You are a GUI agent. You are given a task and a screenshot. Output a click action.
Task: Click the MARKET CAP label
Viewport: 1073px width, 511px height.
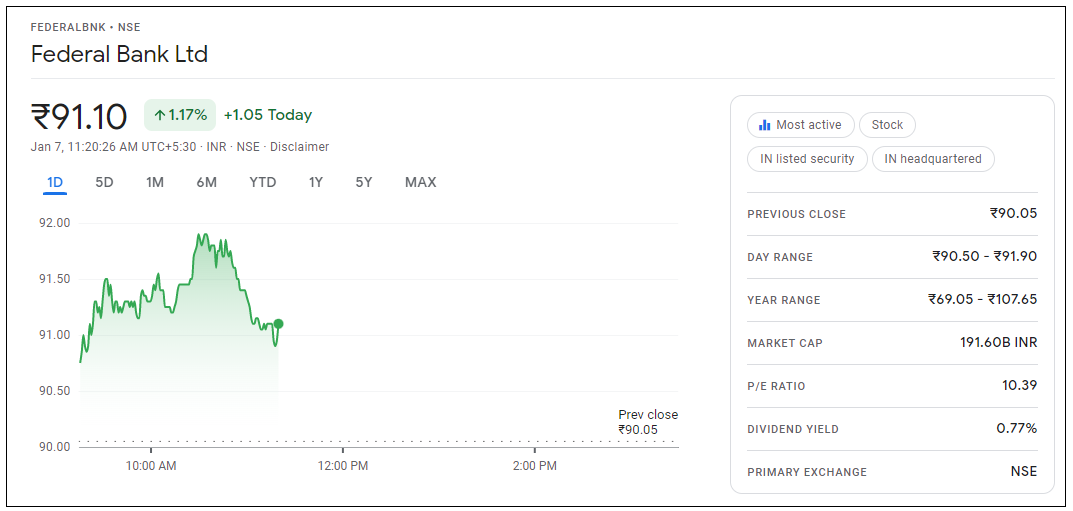[x=785, y=343]
